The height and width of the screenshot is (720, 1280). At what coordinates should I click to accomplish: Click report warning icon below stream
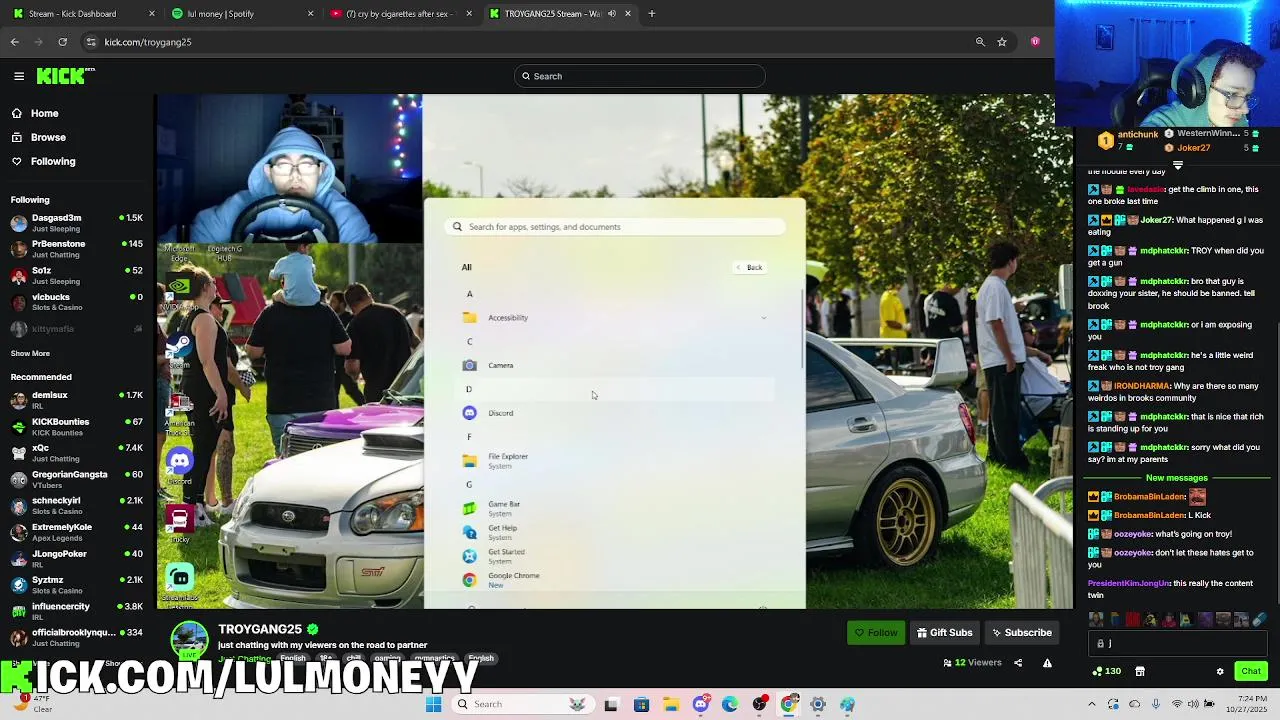1047,662
